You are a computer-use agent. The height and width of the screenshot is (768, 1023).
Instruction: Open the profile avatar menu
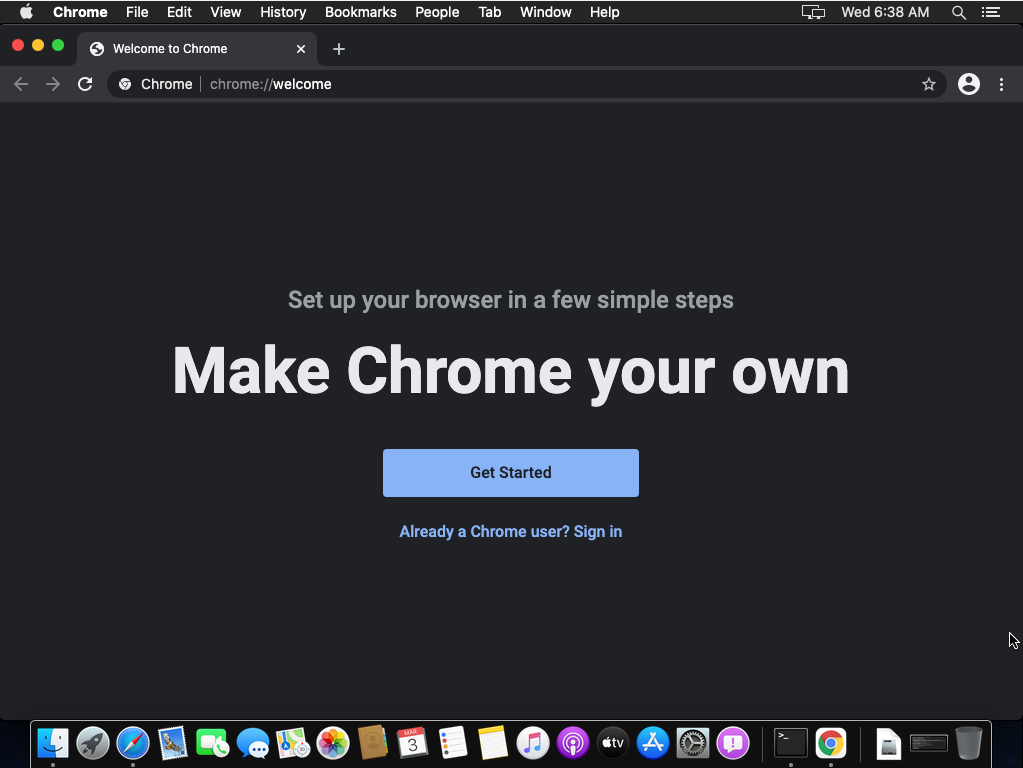point(968,84)
